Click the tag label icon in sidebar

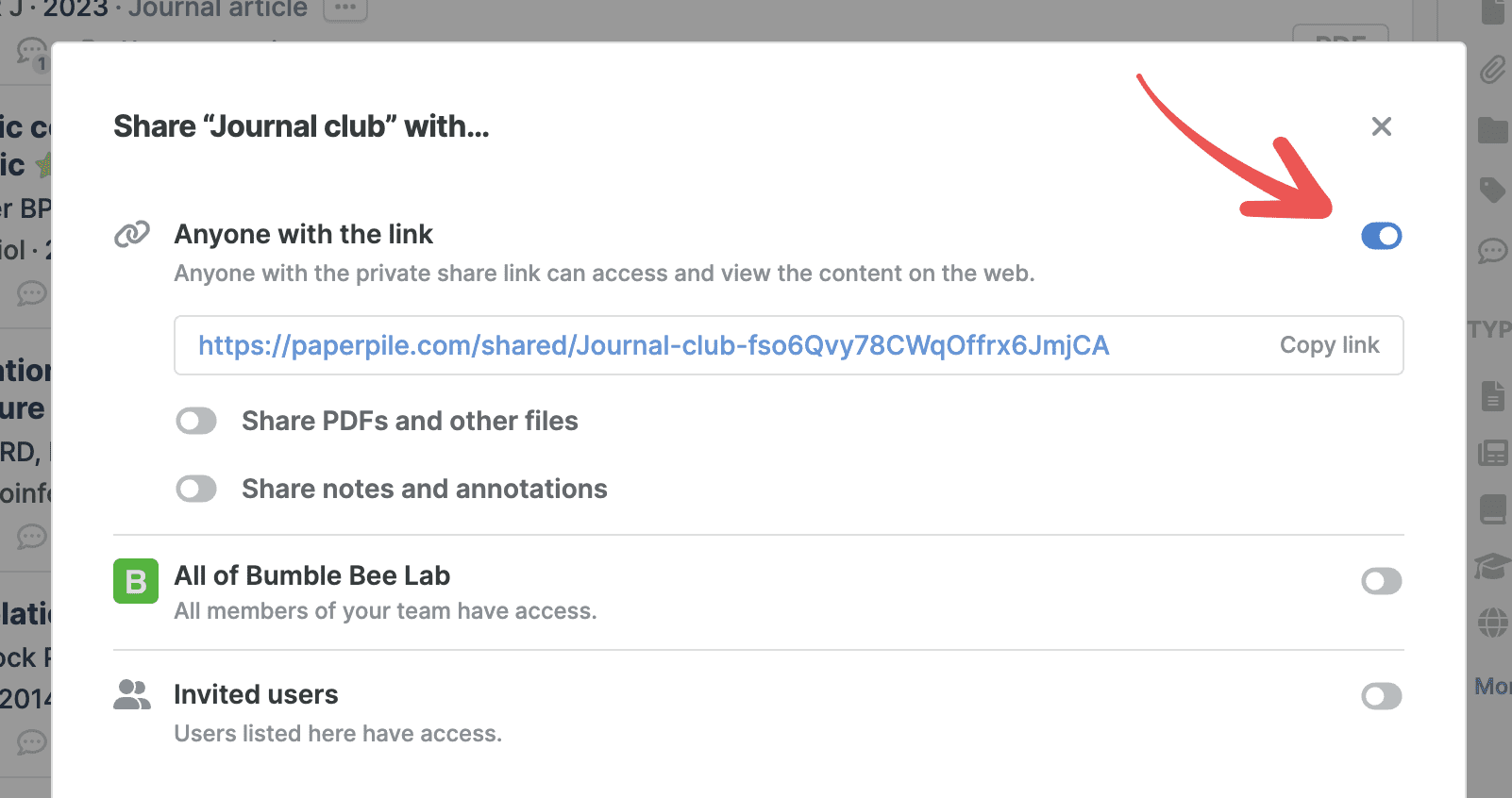click(x=1492, y=191)
